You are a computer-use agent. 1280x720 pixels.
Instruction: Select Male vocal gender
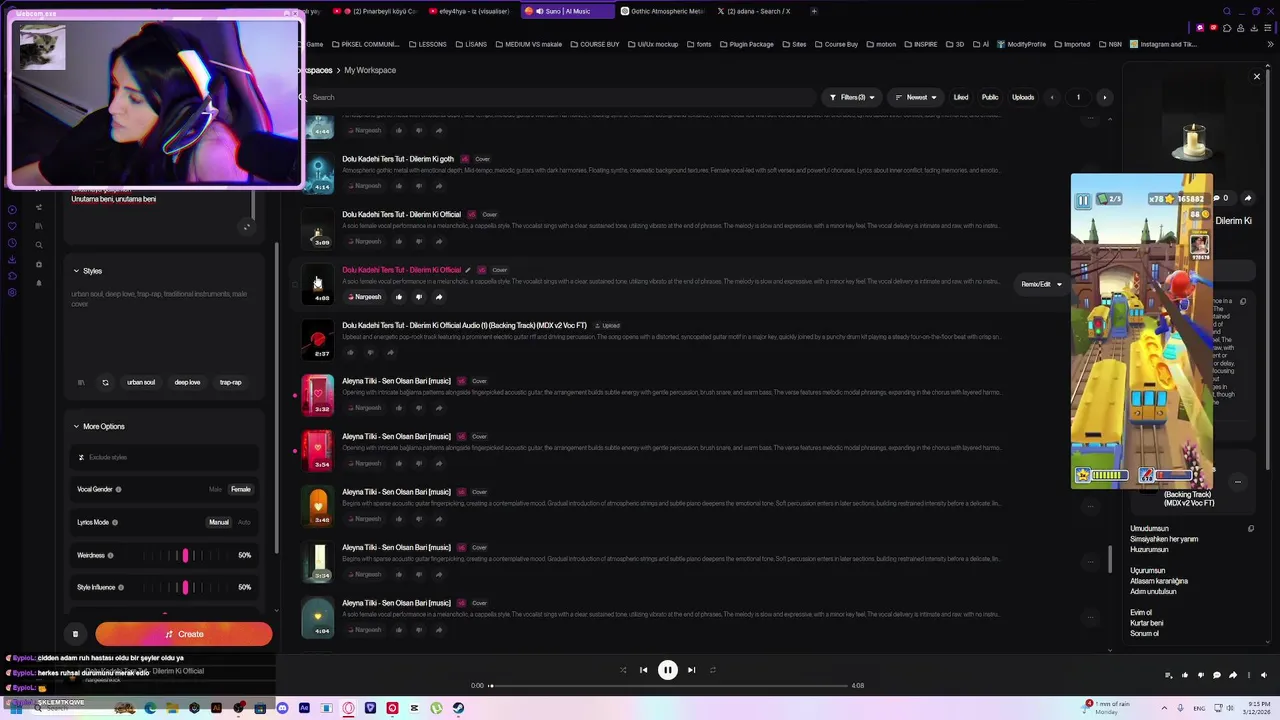click(x=215, y=489)
